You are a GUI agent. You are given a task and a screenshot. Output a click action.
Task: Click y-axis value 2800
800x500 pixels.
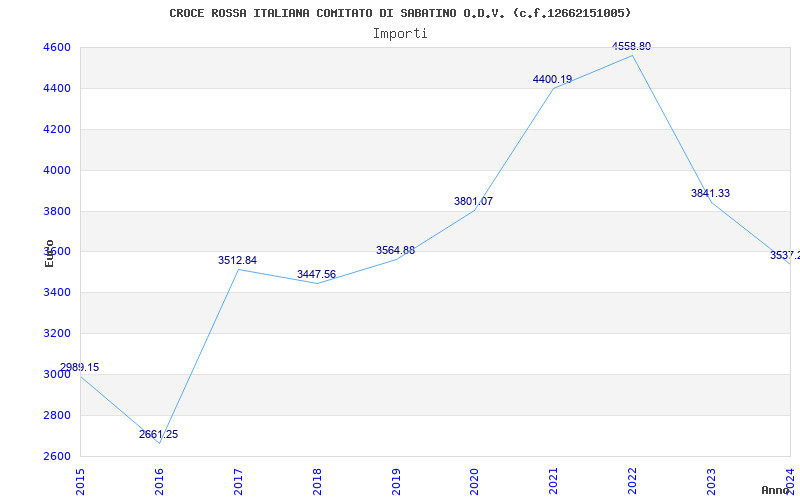(57, 415)
